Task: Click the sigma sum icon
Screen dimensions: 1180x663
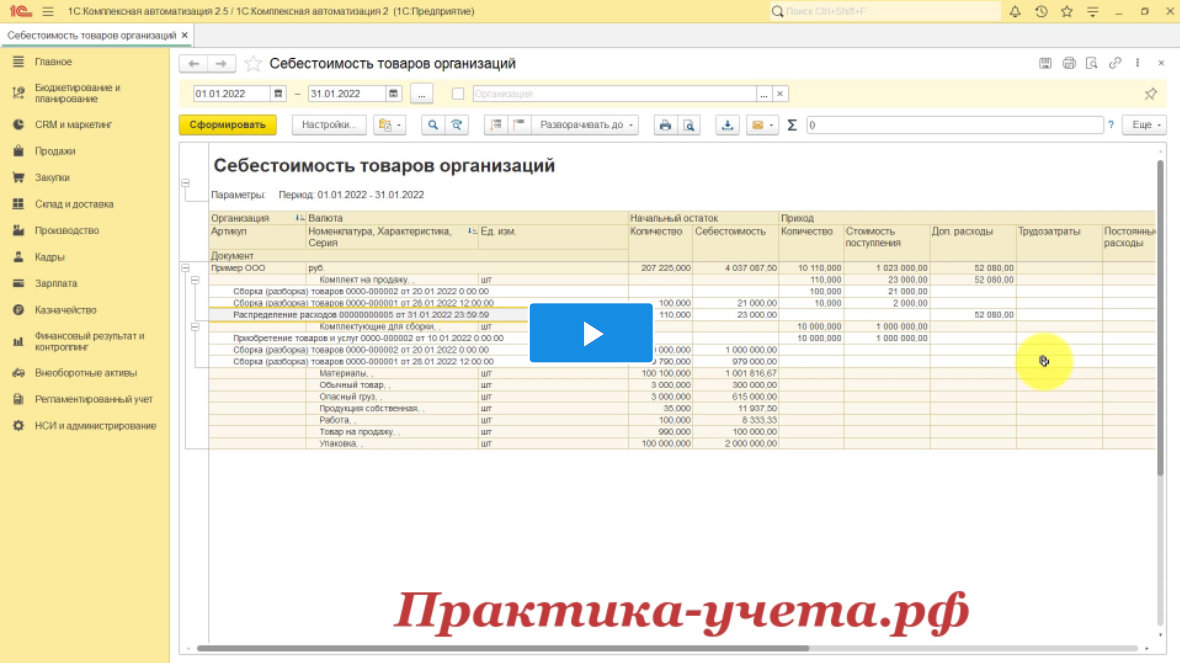Action: 792,125
